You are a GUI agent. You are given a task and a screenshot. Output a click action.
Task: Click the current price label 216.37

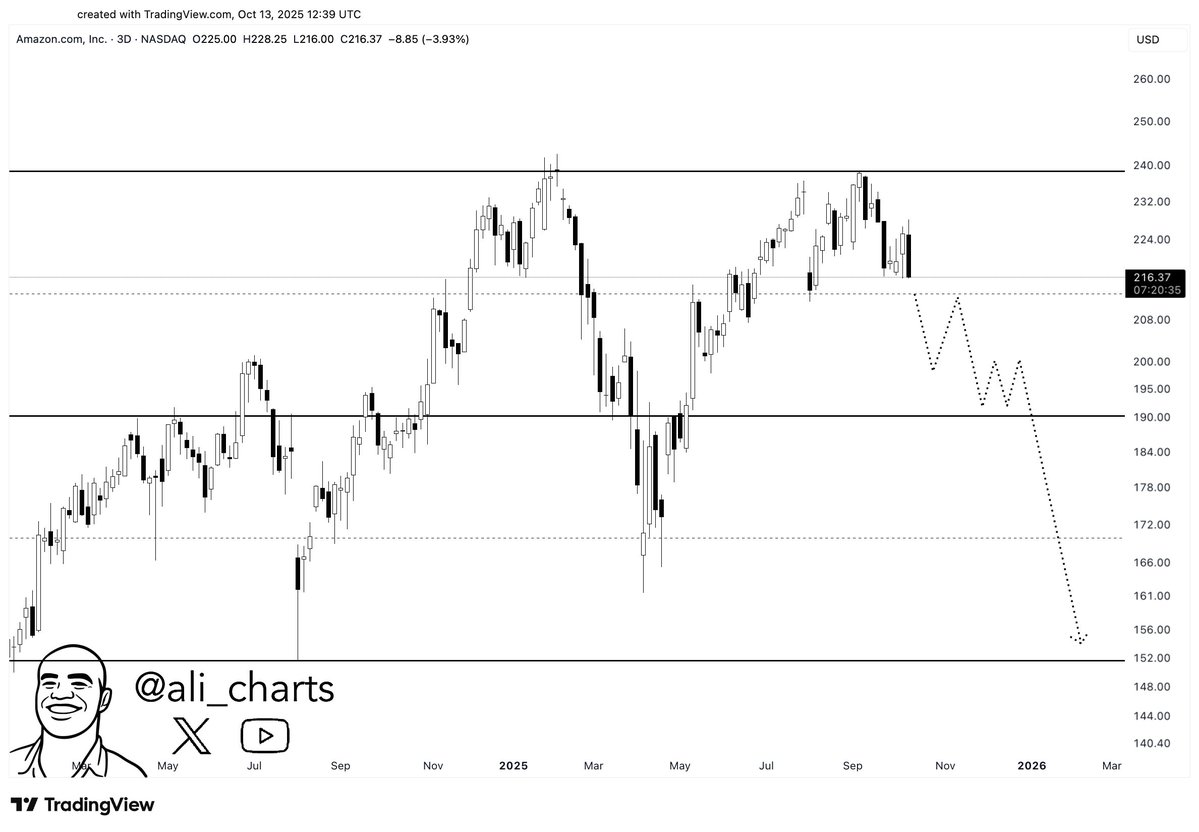coord(1146,277)
